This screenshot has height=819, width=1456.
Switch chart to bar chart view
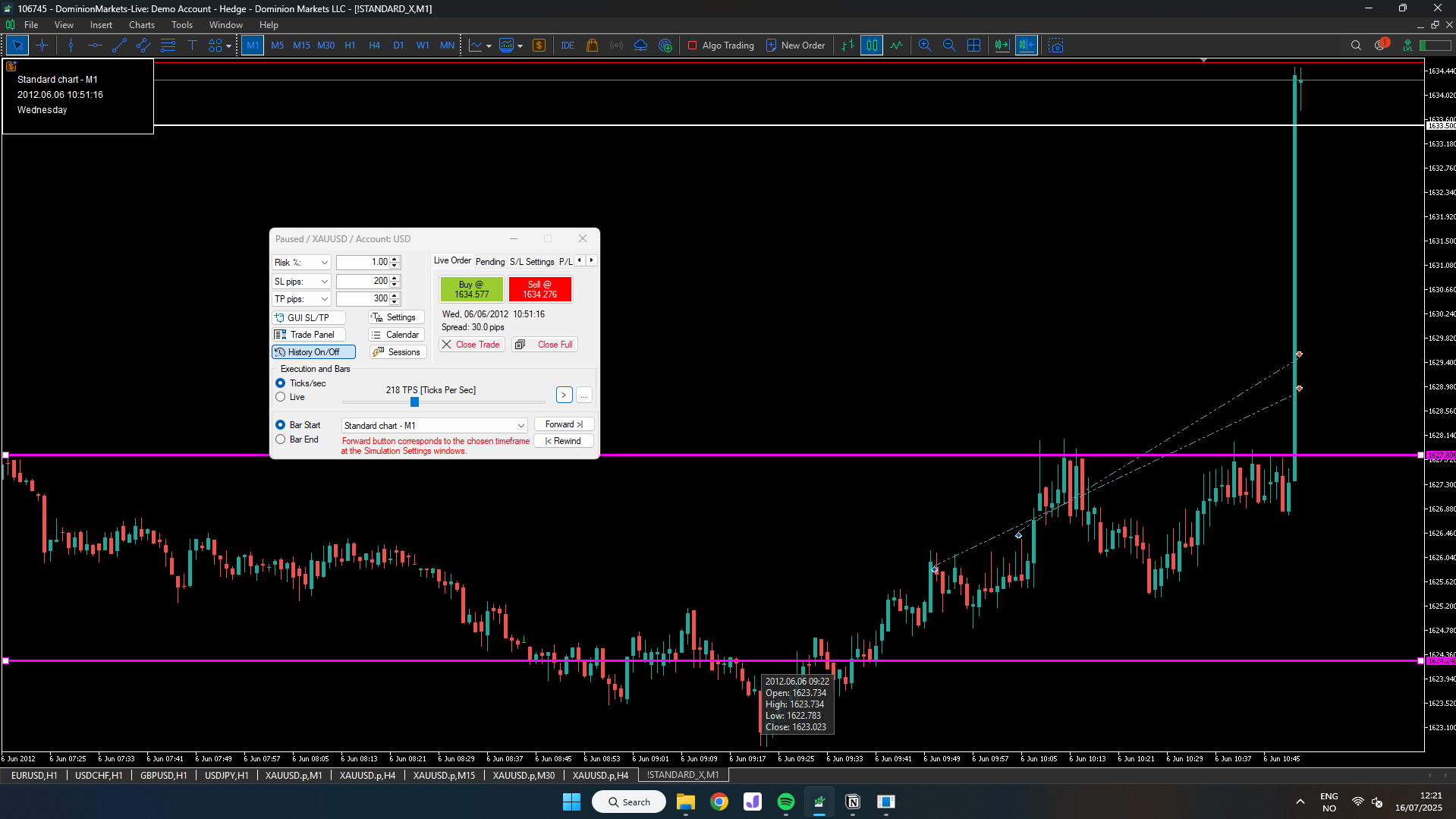pos(847,46)
